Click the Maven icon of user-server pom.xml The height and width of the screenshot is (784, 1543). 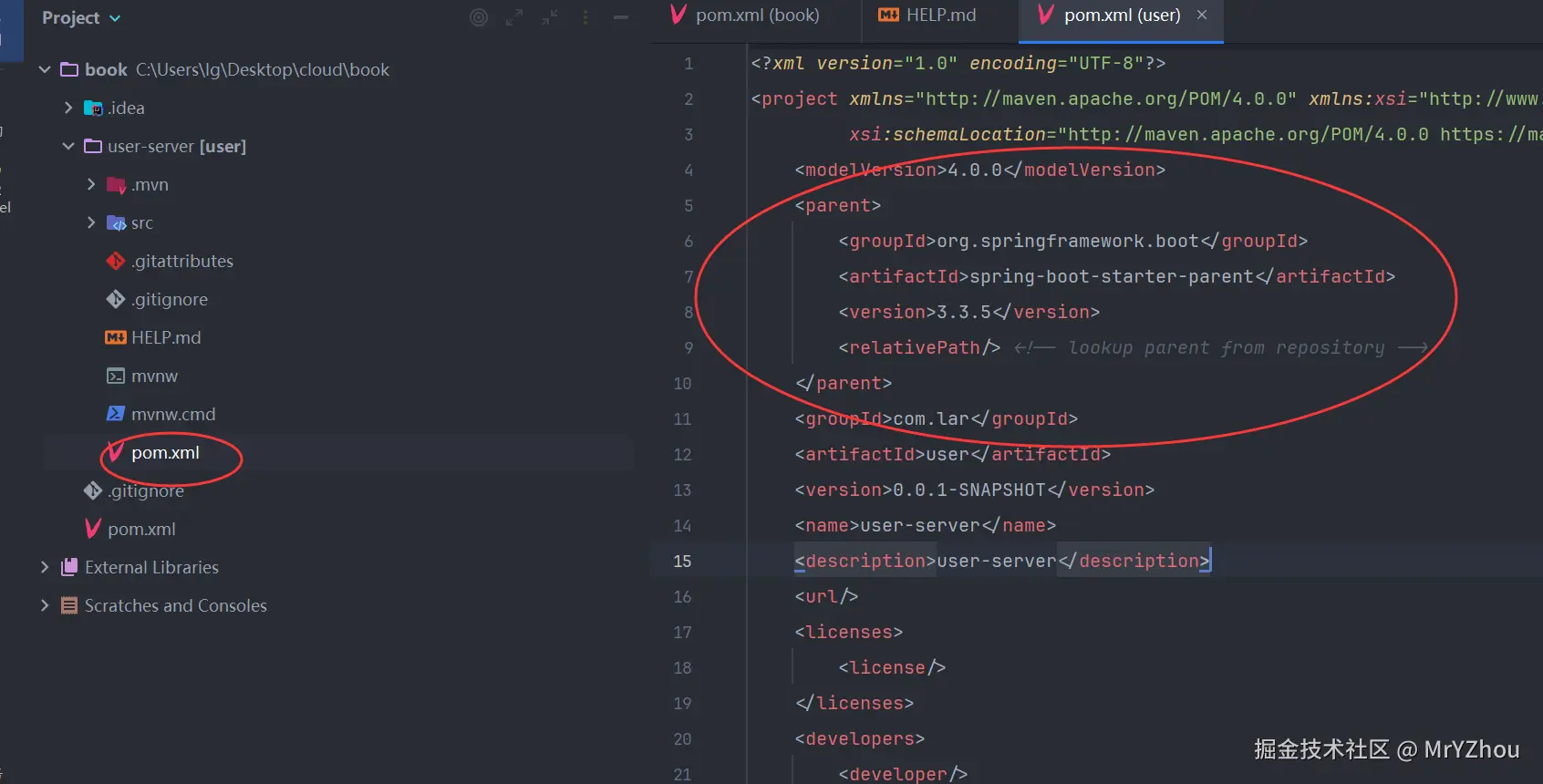pyautogui.click(x=116, y=451)
